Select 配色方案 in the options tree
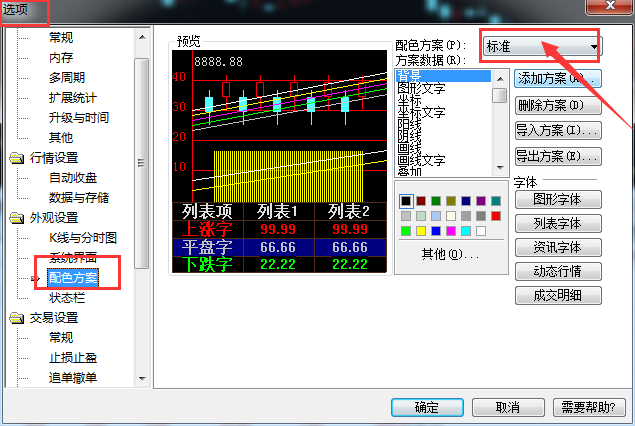 pos(73,278)
